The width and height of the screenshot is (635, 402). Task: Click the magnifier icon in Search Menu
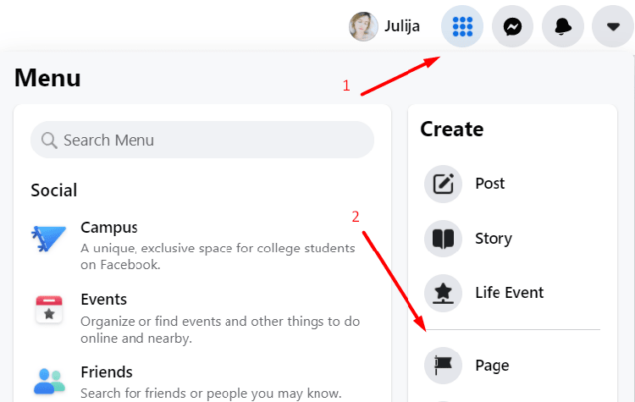point(49,140)
